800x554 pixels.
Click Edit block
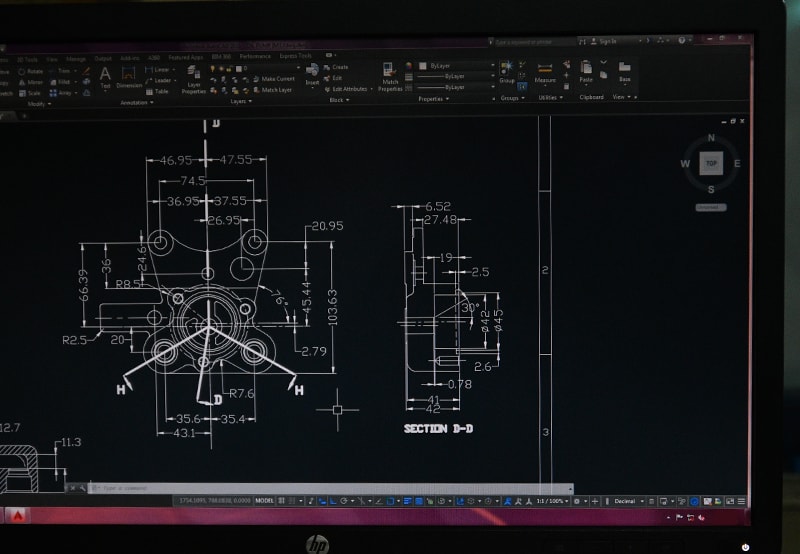pyautogui.click(x=333, y=78)
